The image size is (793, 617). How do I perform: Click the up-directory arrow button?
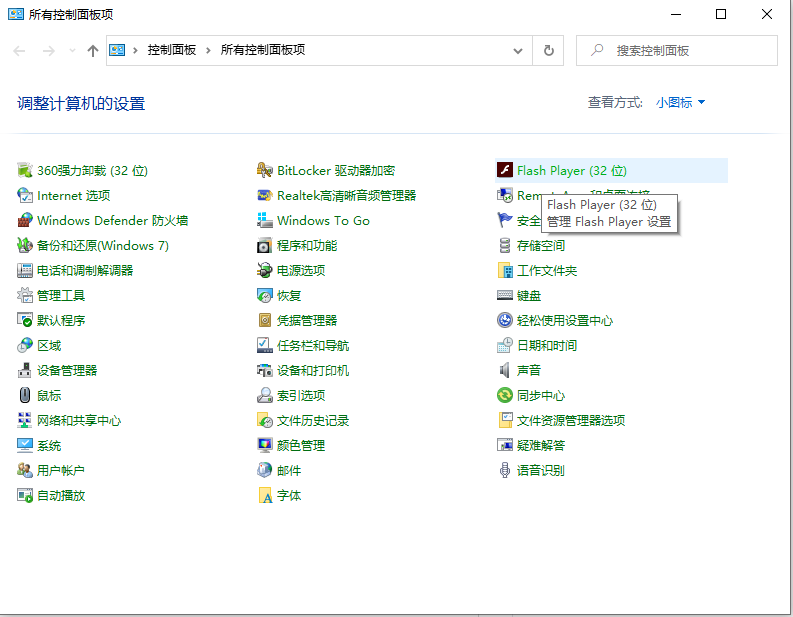click(93, 50)
